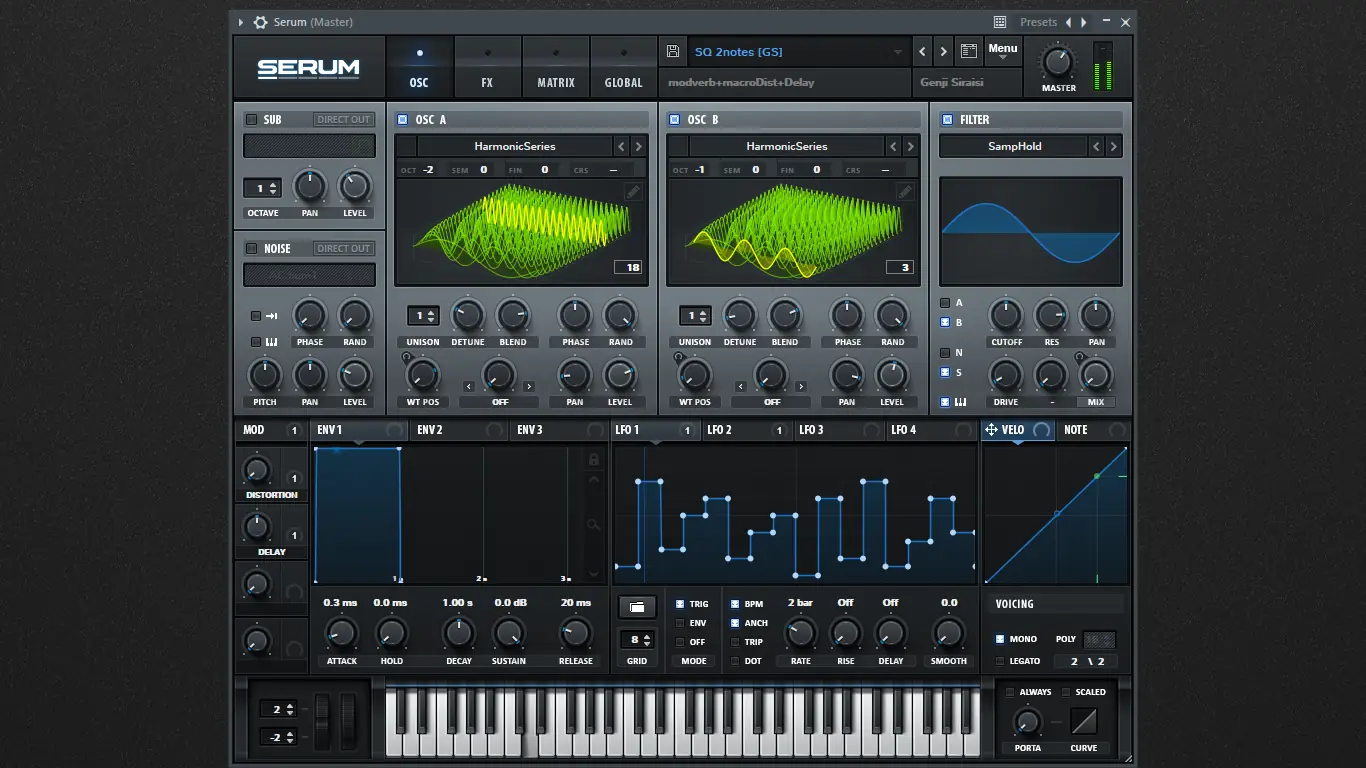Select next wavetable for OSC A

pyautogui.click(x=638, y=146)
